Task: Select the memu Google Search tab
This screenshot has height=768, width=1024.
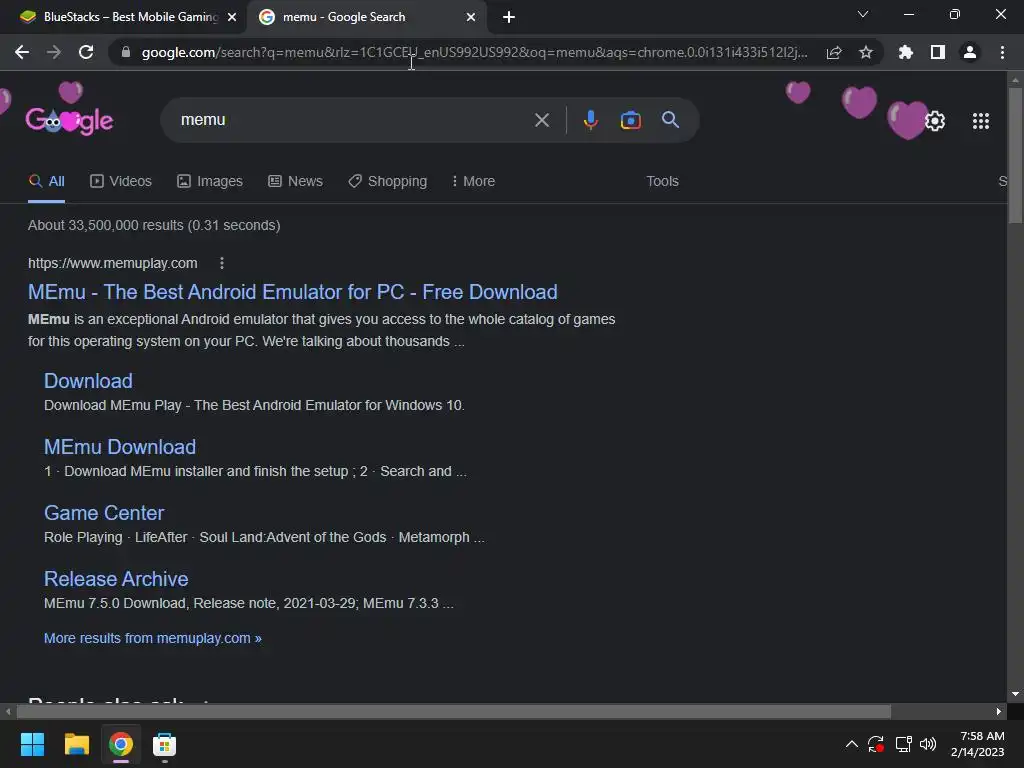Action: coord(367,17)
